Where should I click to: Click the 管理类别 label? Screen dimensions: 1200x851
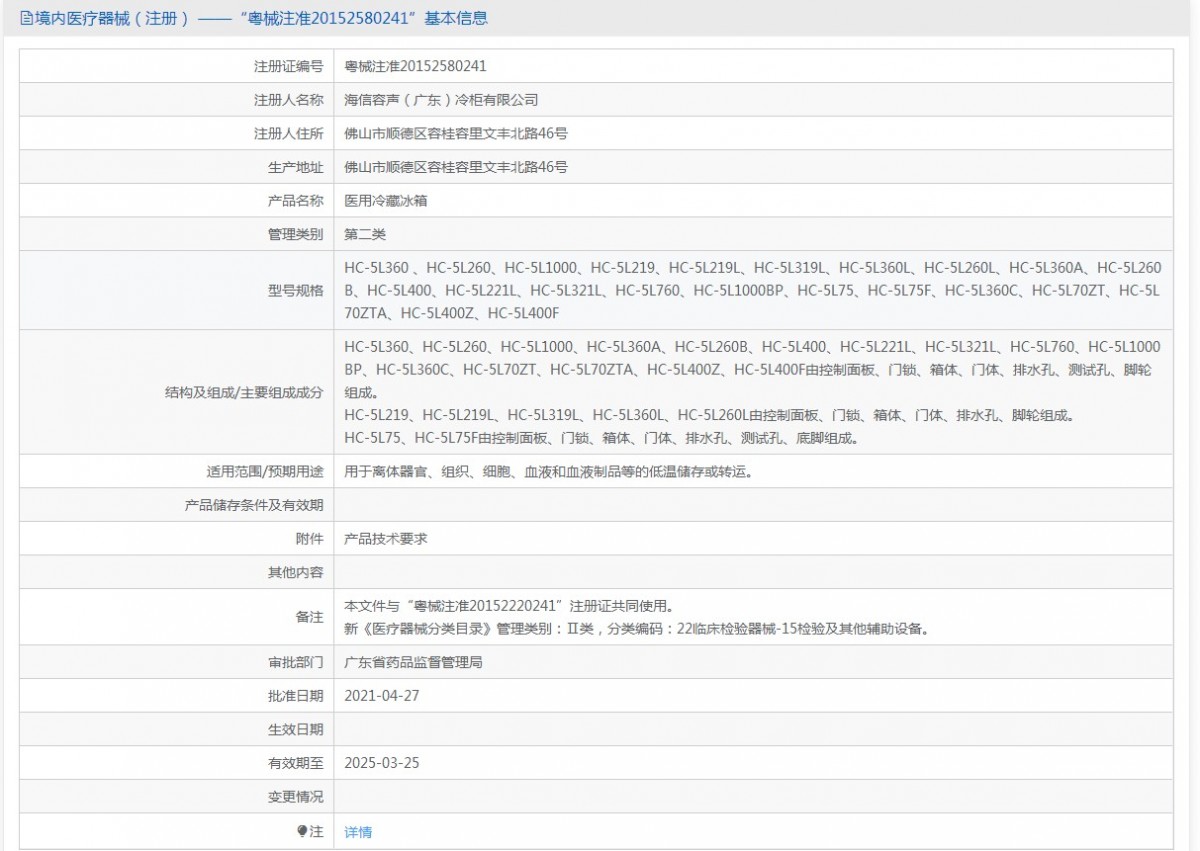(x=296, y=234)
